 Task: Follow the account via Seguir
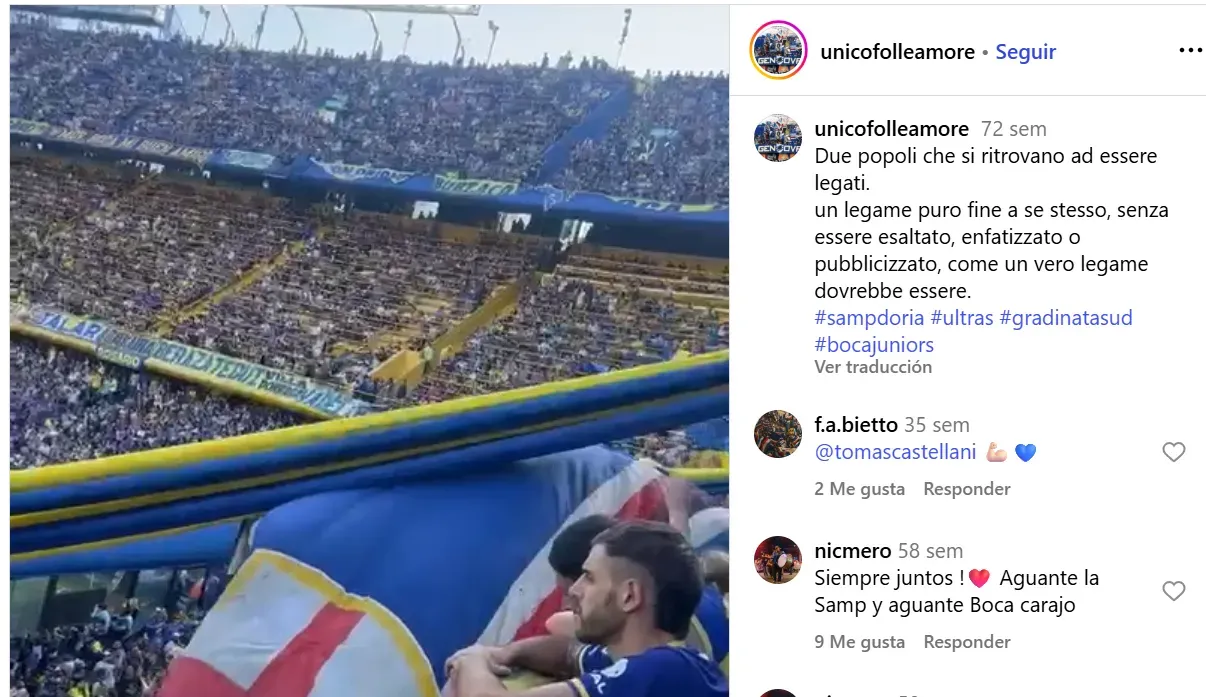(x=1025, y=52)
